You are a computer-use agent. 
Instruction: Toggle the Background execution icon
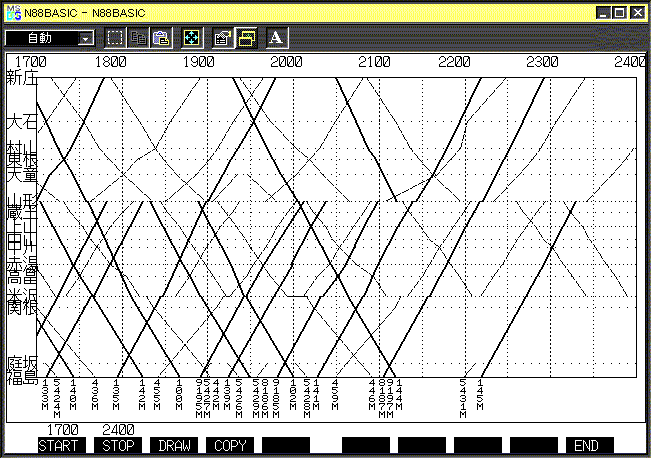[245, 38]
